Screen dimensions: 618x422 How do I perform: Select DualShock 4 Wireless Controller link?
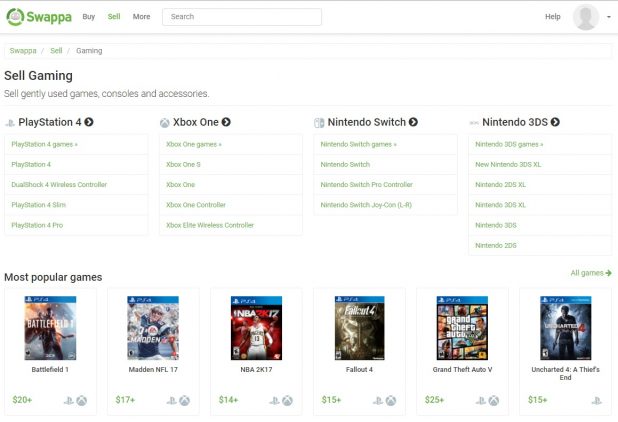pos(59,184)
